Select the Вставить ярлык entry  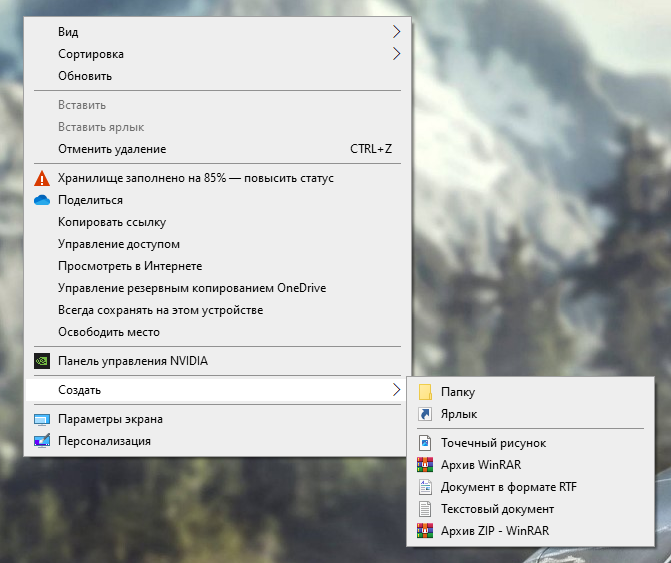click(217, 127)
